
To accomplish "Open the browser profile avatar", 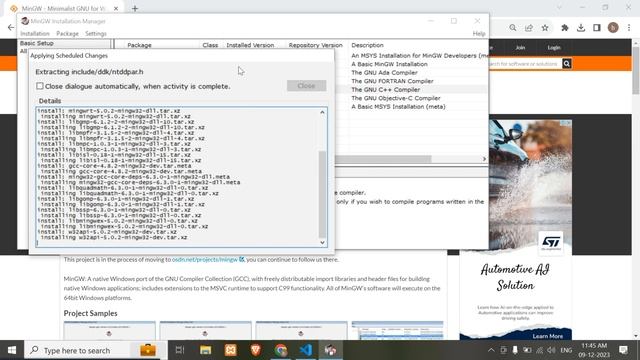I will (613, 27).
